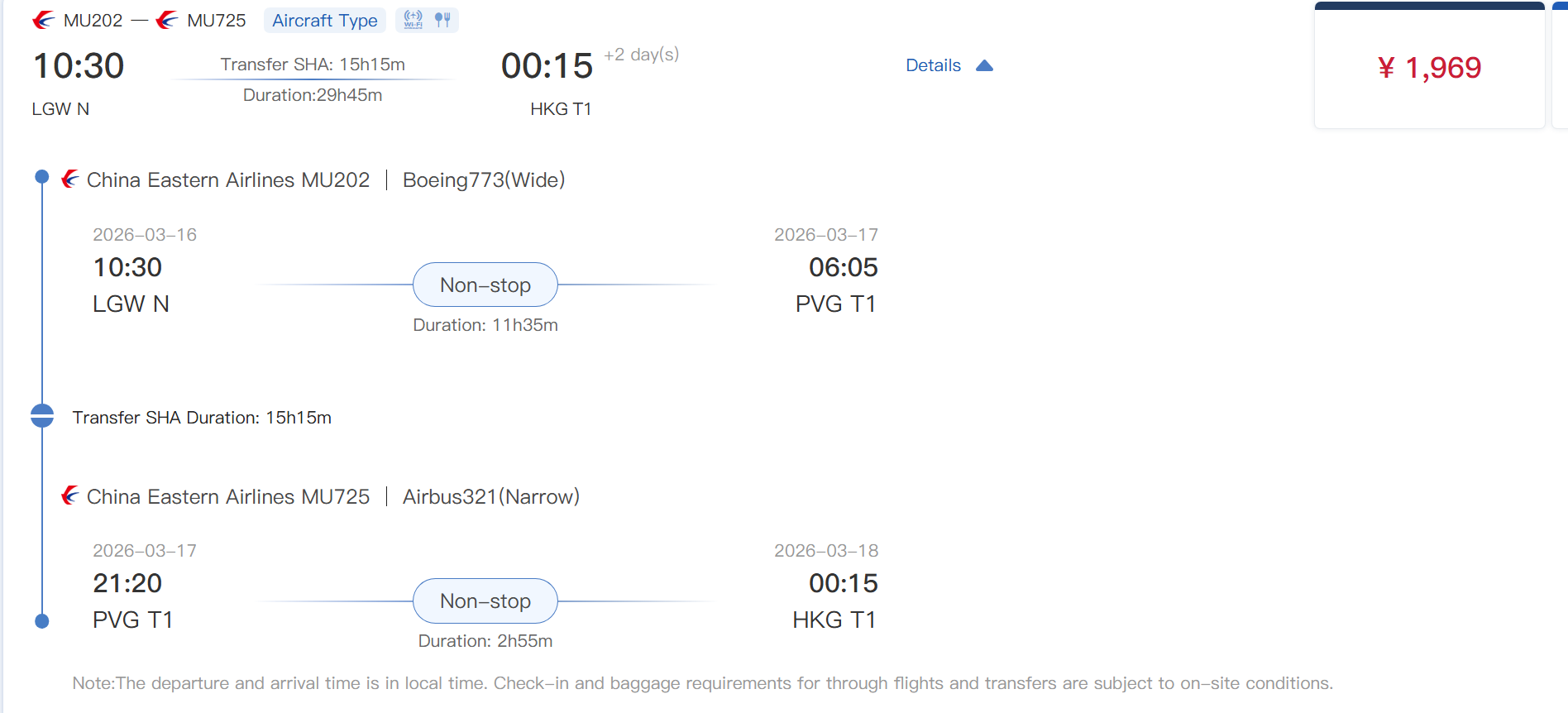Click the Airbus321(Narrow) aircraft label
The height and width of the screenshot is (713, 1568).
(491, 497)
